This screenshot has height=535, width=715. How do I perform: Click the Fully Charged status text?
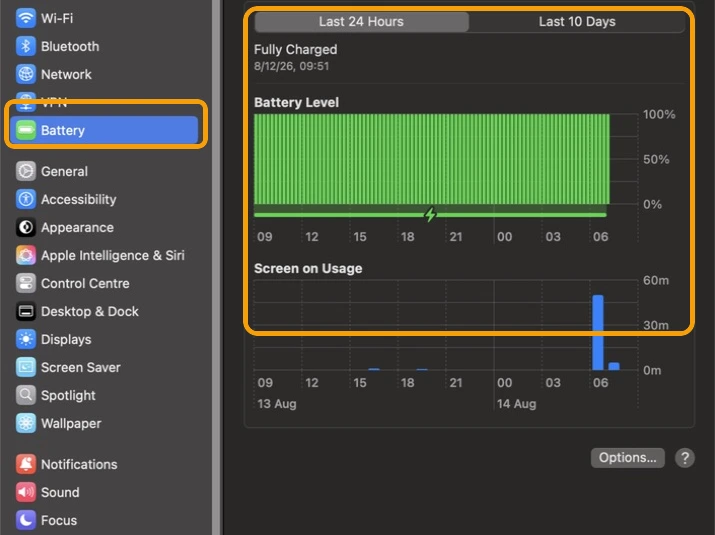295,49
